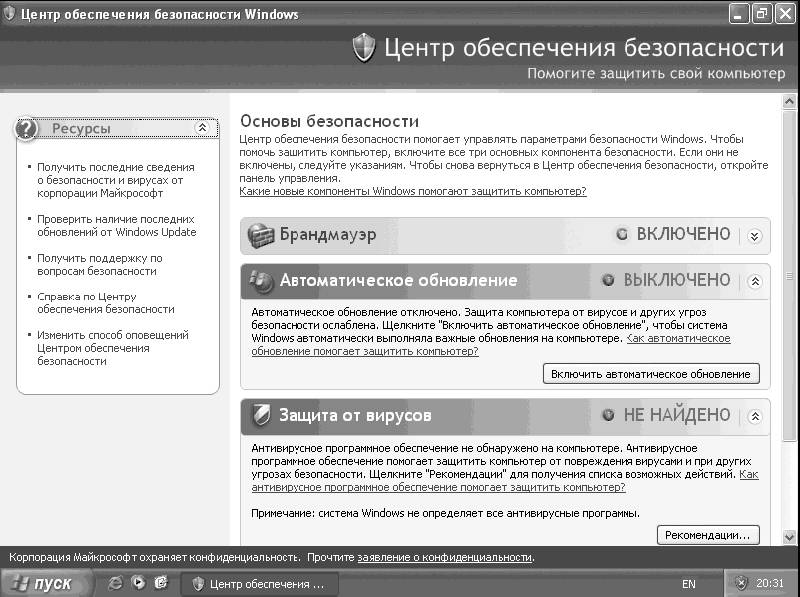The width and height of the screenshot is (800, 597).
Task: Click the Защита от вирусов shield icon
Action: [x=261, y=416]
